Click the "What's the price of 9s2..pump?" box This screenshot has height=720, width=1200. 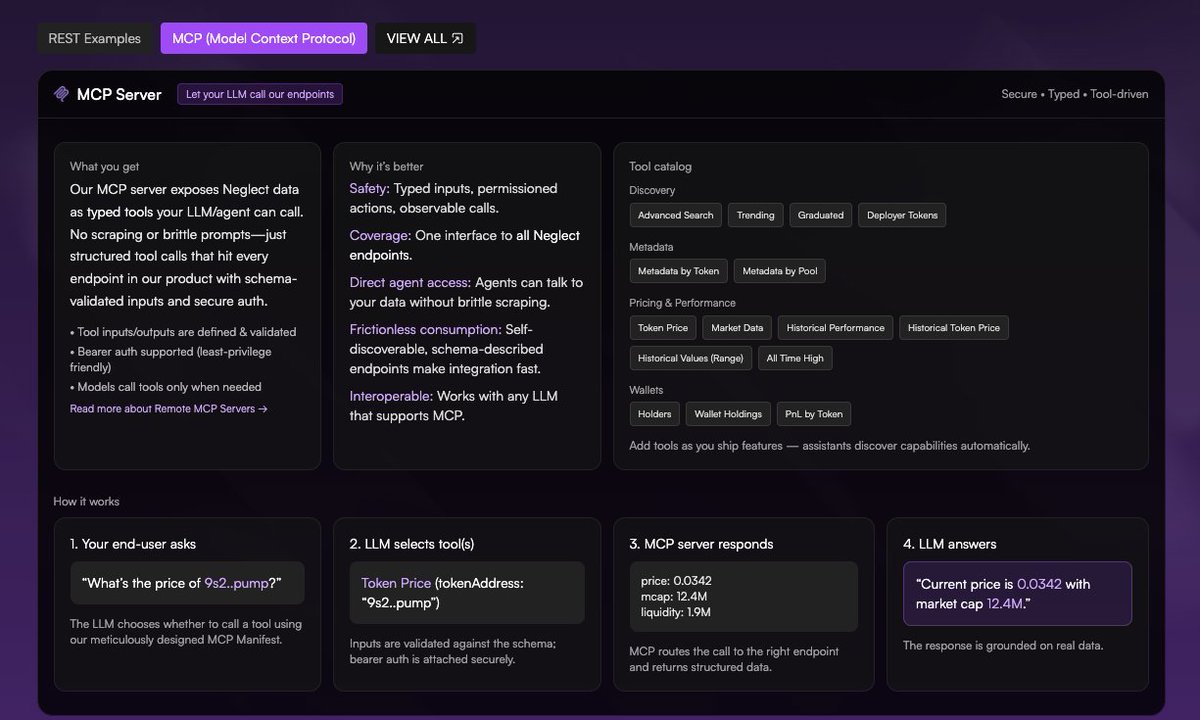click(187, 582)
